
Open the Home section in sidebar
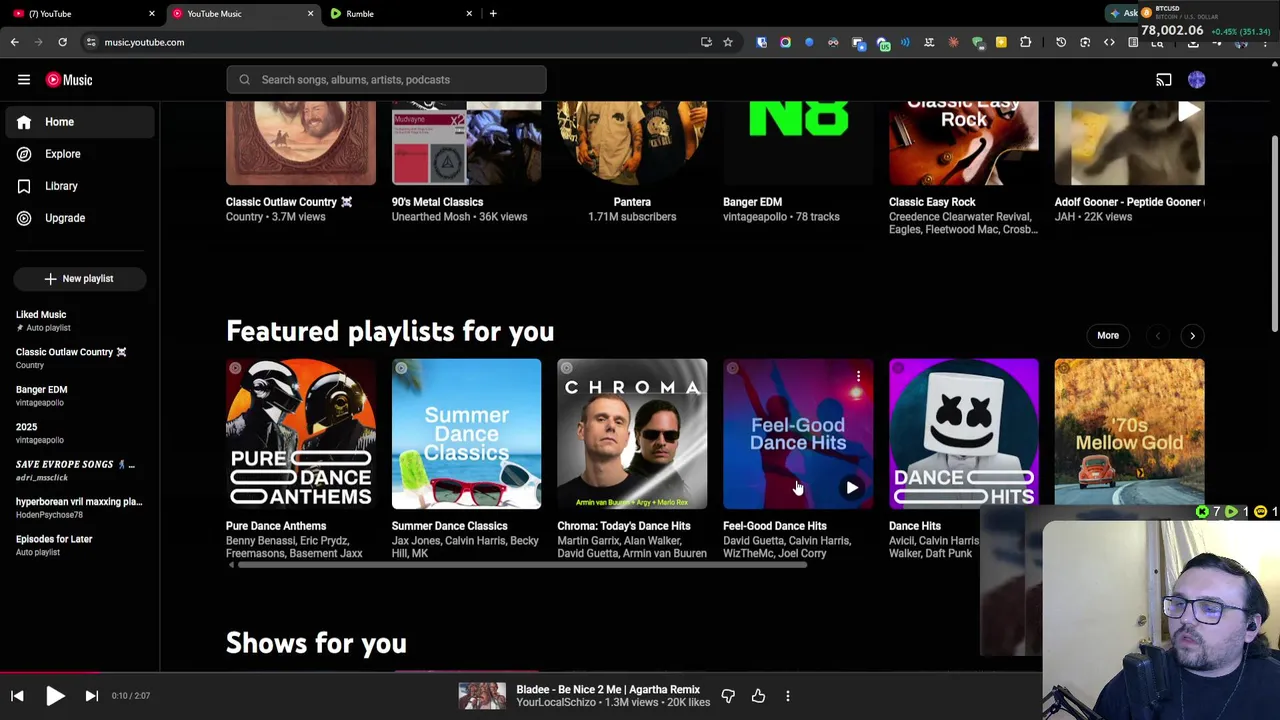click(79, 122)
